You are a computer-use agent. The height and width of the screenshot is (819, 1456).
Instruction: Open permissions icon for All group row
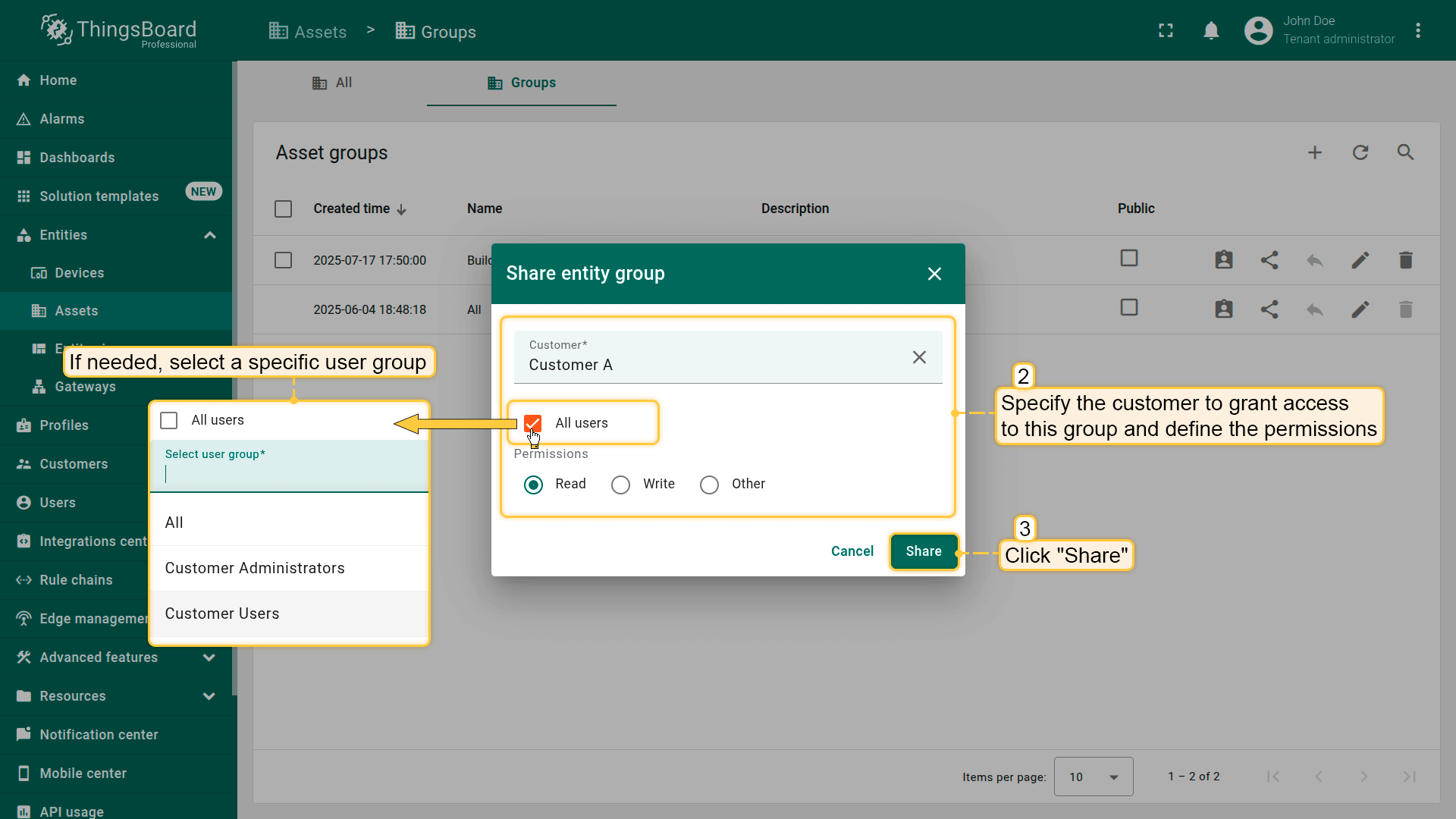point(1223,309)
